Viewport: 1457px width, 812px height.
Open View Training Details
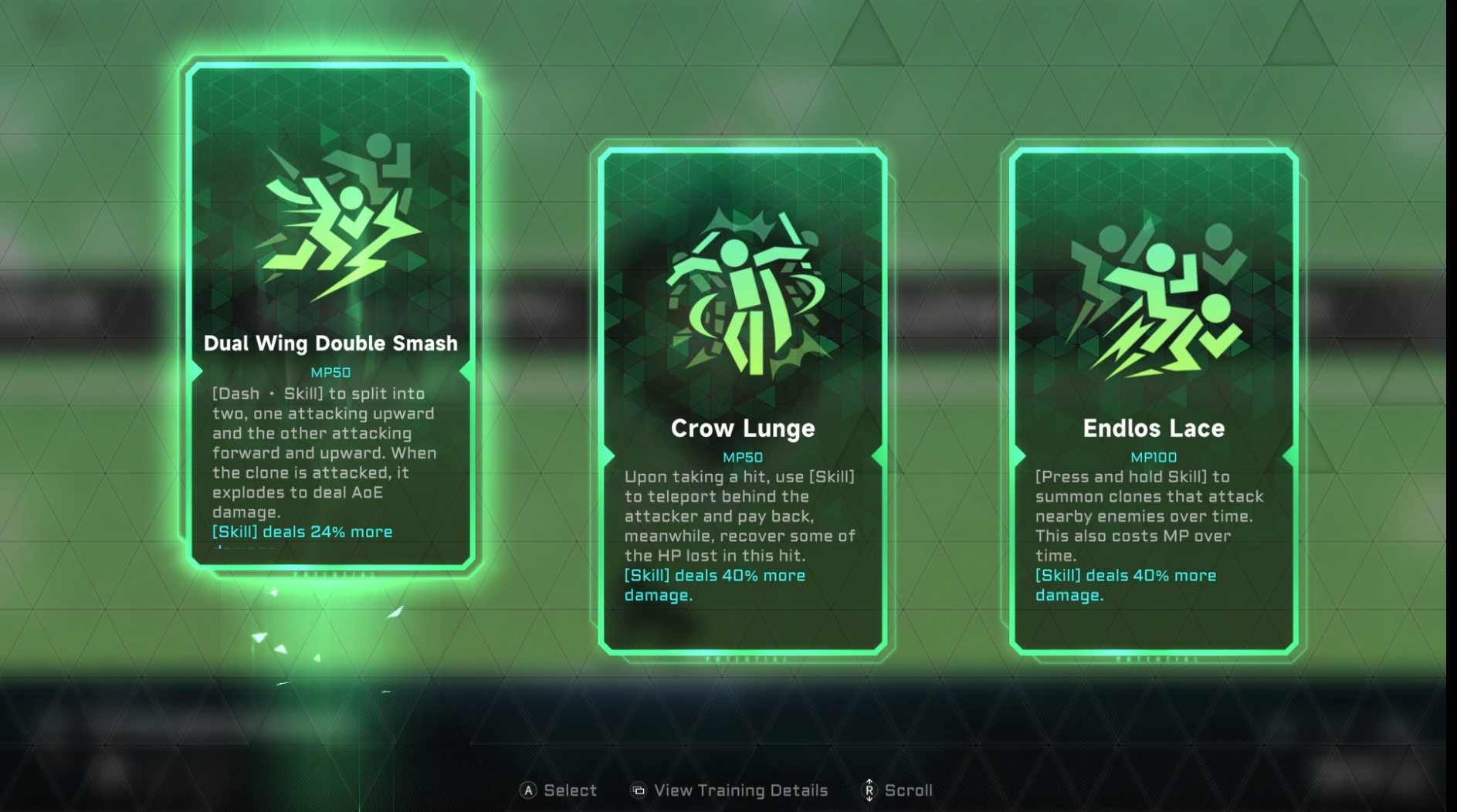pyautogui.click(x=740, y=790)
